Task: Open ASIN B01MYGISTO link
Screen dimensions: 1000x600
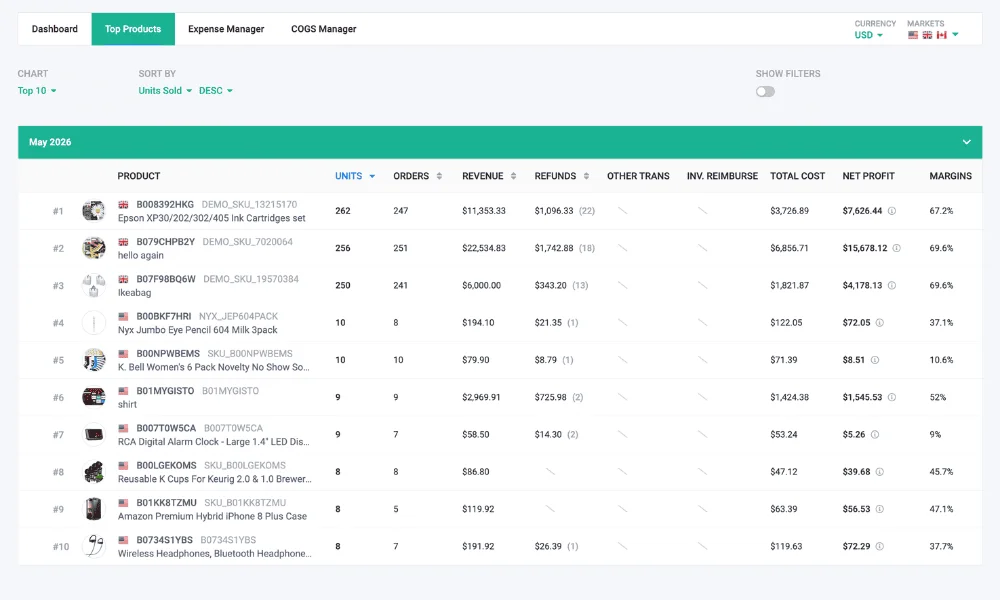Action: [165, 391]
